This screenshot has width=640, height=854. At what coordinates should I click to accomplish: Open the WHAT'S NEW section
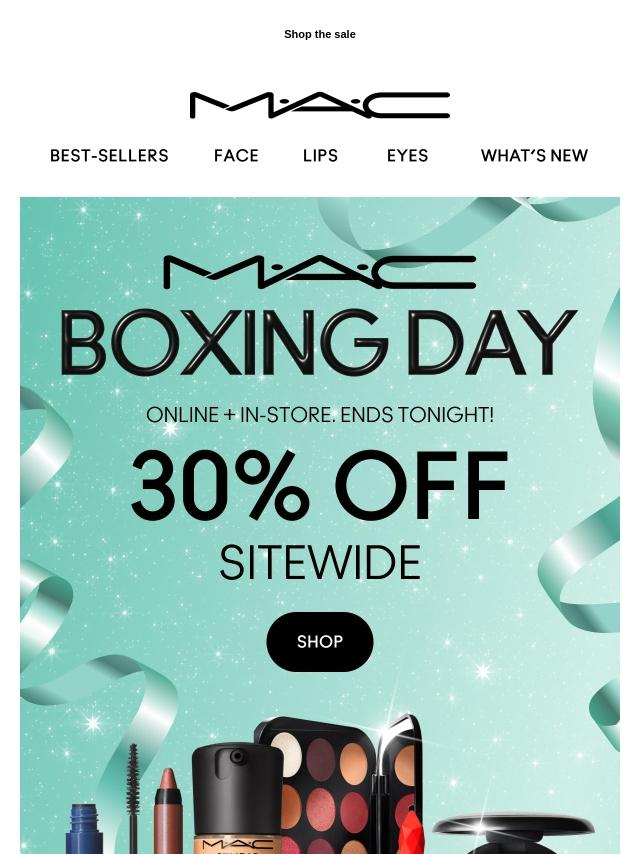pyautogui.click(x=534, y=156)
